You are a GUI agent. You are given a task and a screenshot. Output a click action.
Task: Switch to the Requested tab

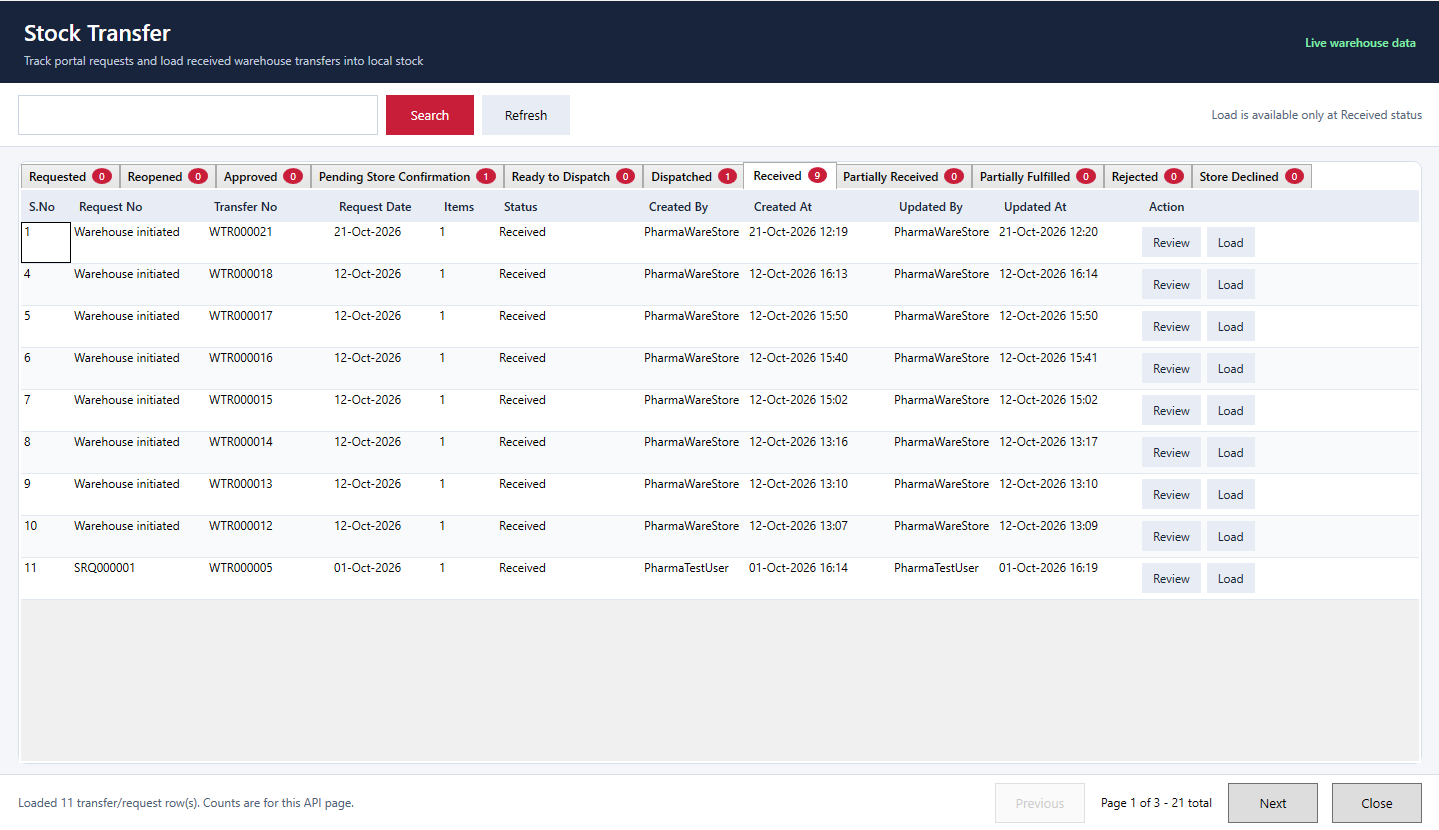click(x=70, y=177)
